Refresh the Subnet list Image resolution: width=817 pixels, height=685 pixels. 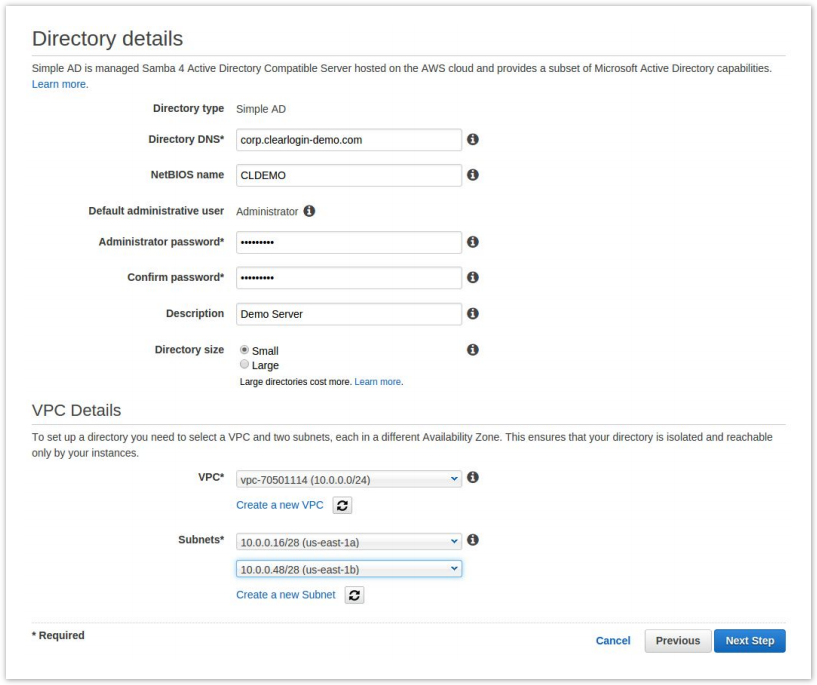coord(354,595)
